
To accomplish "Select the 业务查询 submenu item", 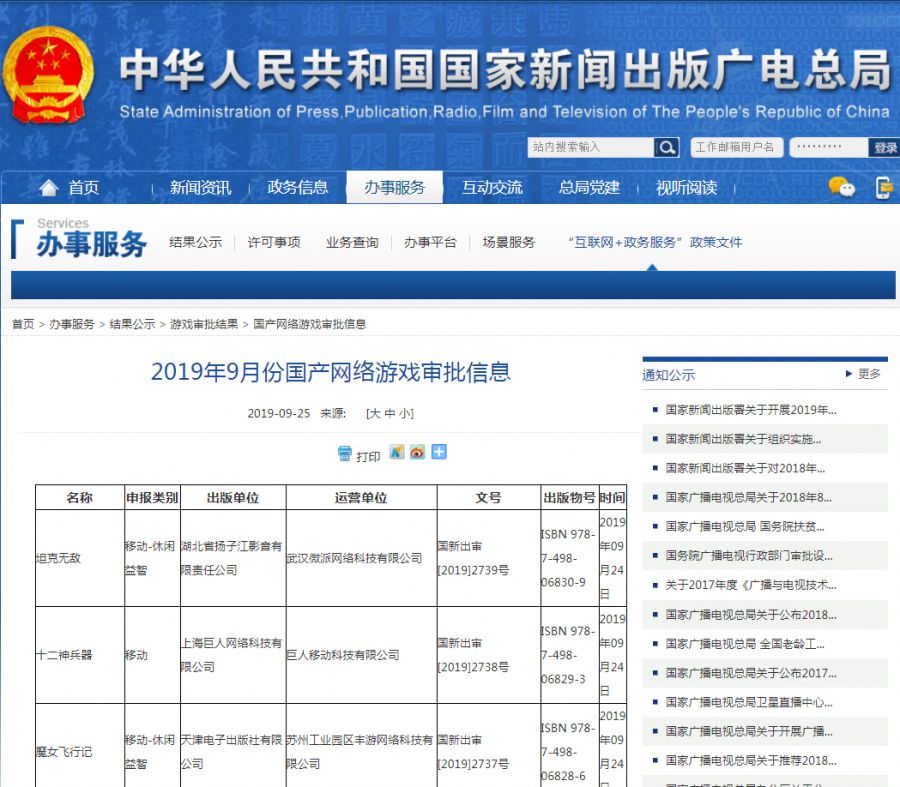I will (x=352, y=242).
